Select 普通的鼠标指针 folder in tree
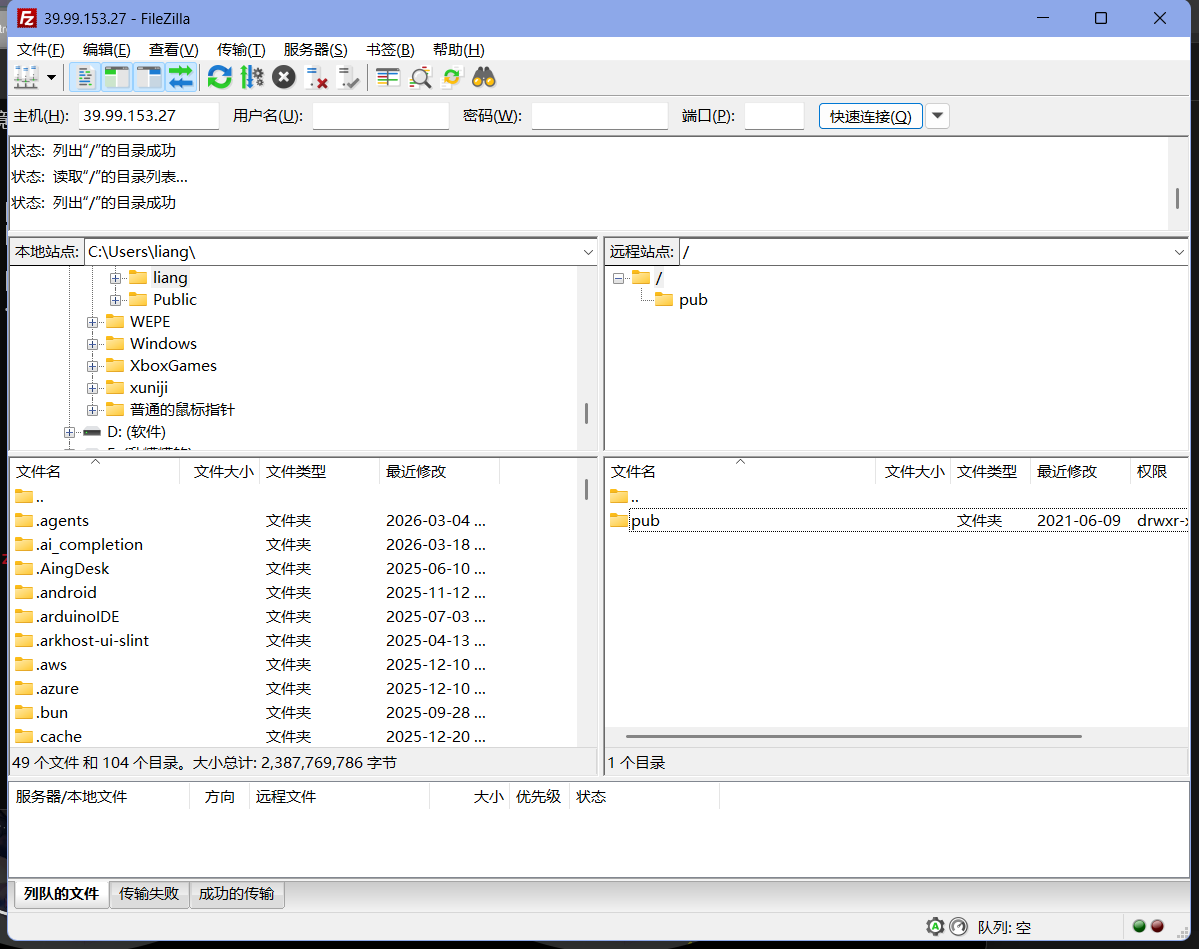The height and width of the screenshot is (949, 1199). (x=182, y=410)
